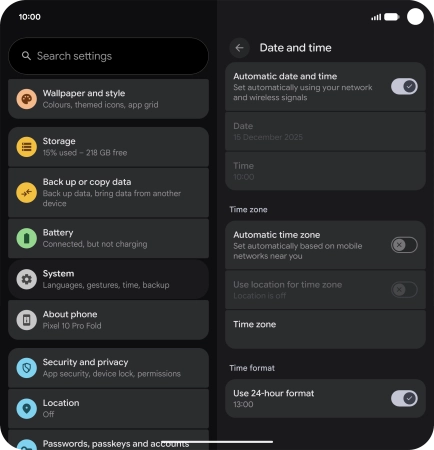Viewport: 434px width, 450px height.
Task: Tap the battery indicator in status bar
Action: coord(392,17)
